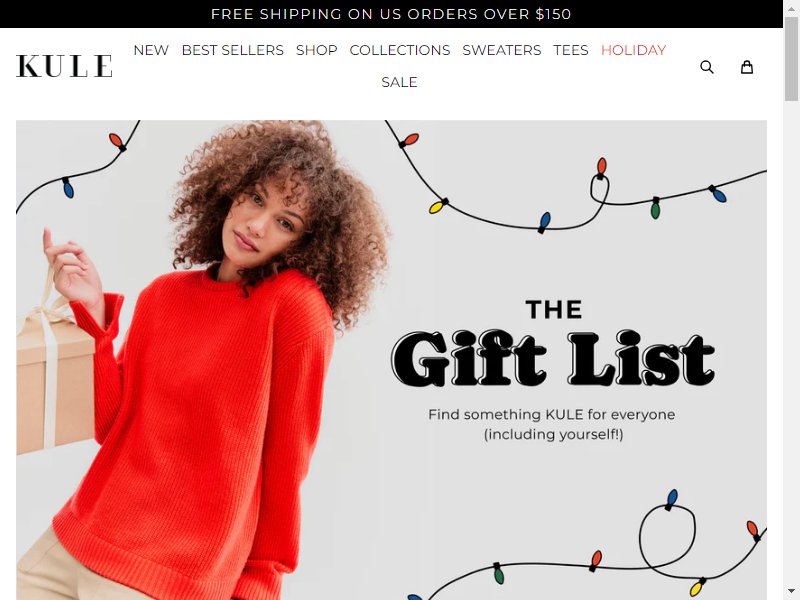Click the vertical scrollbar thumb
Viewport: 800px width, 600px height.
point(791,59)
